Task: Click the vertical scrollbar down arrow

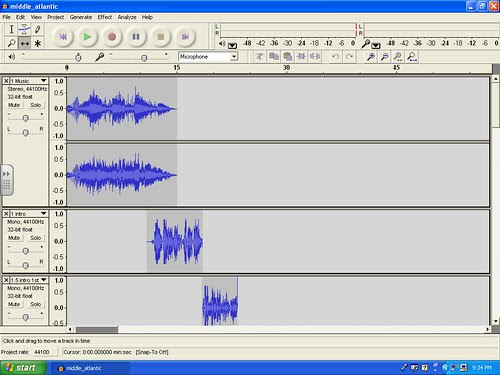Action: [x=496, y=321]
